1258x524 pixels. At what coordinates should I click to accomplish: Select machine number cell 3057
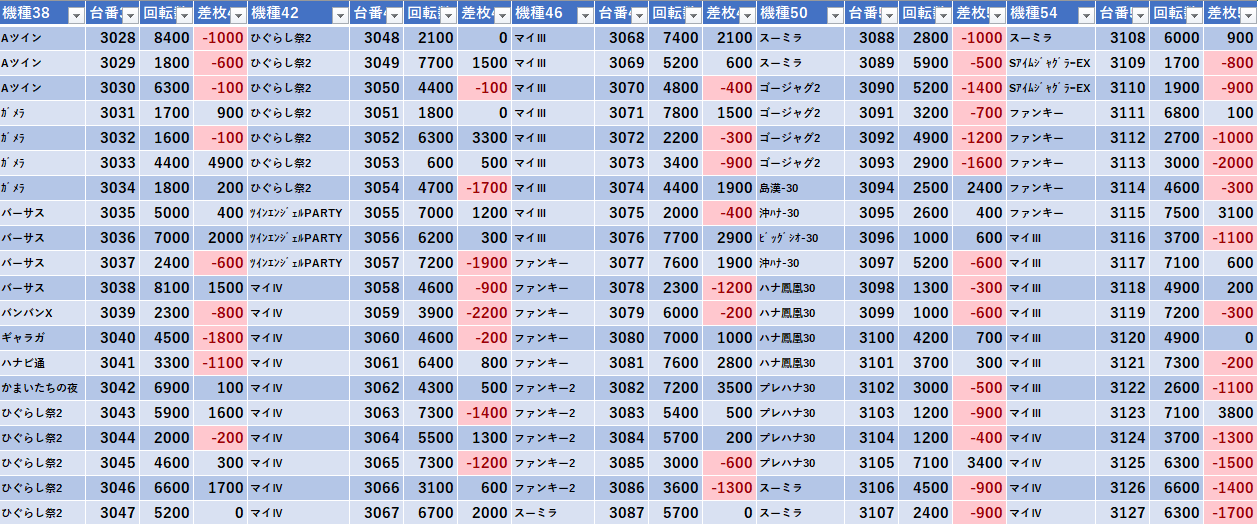[376, 263]
